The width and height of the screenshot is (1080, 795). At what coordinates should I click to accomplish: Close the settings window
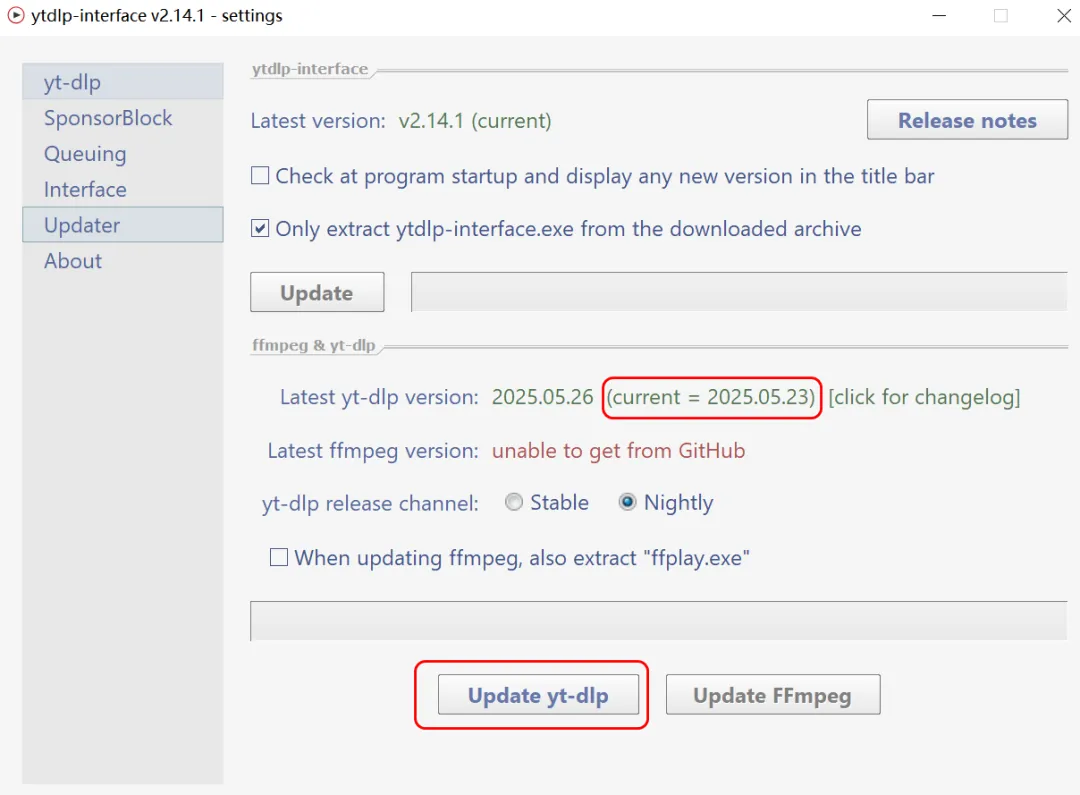(1063, 15)
